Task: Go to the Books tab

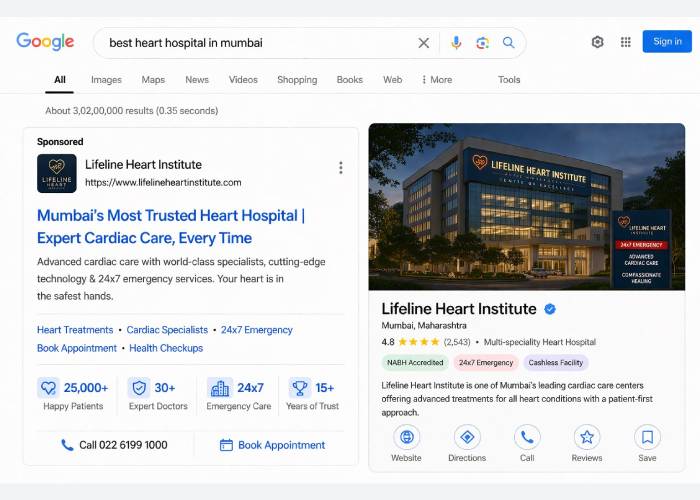Action: tap(350, 80)
